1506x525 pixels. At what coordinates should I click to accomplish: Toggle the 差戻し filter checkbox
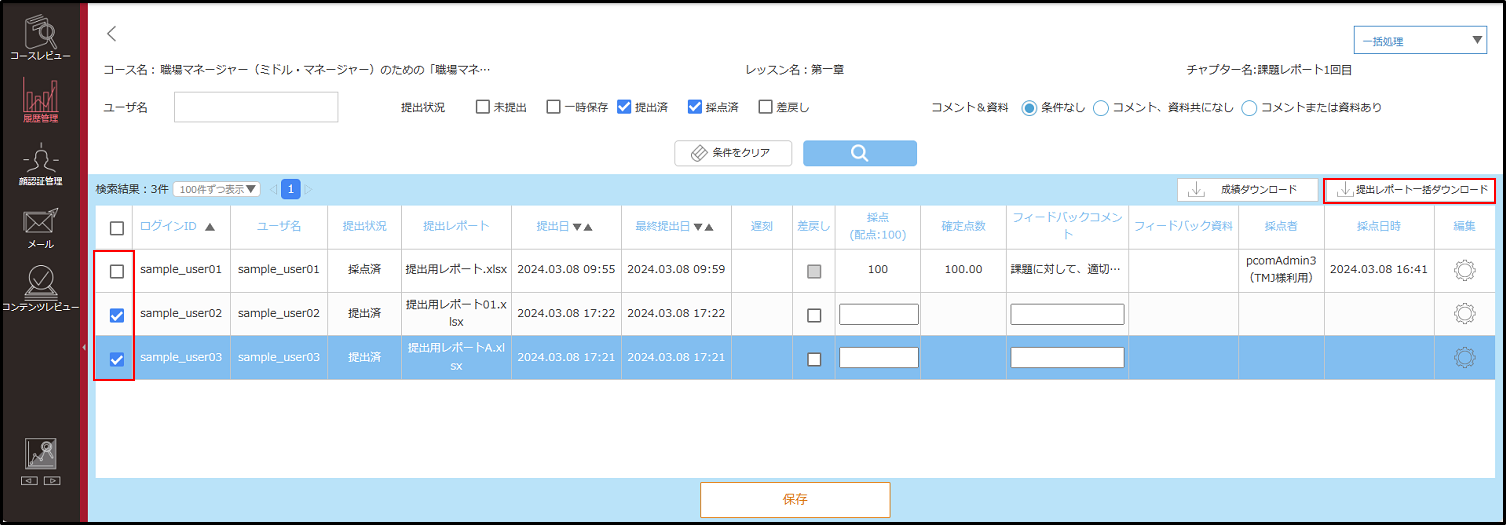(766, 107)
